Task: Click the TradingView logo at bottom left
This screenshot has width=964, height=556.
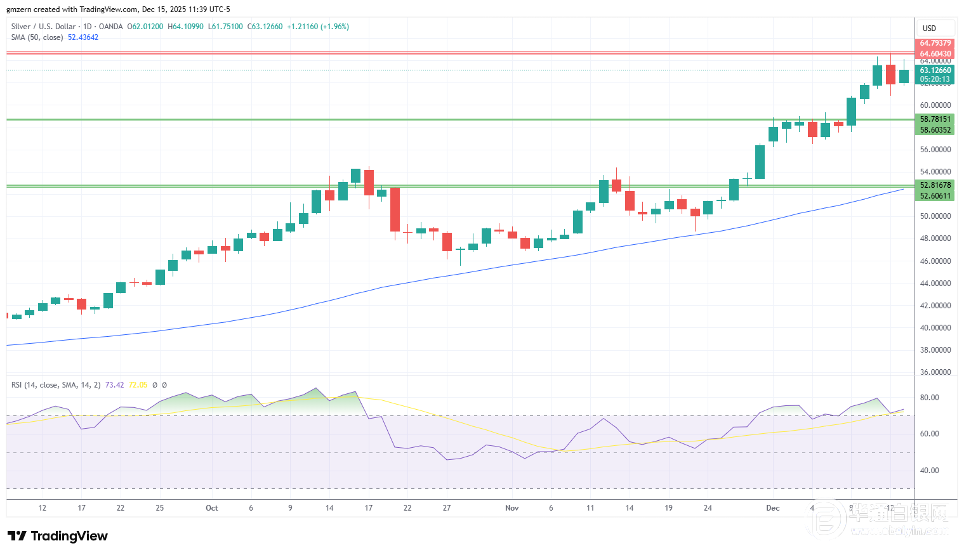Action: pyautogui.click(x=57, y=536)
